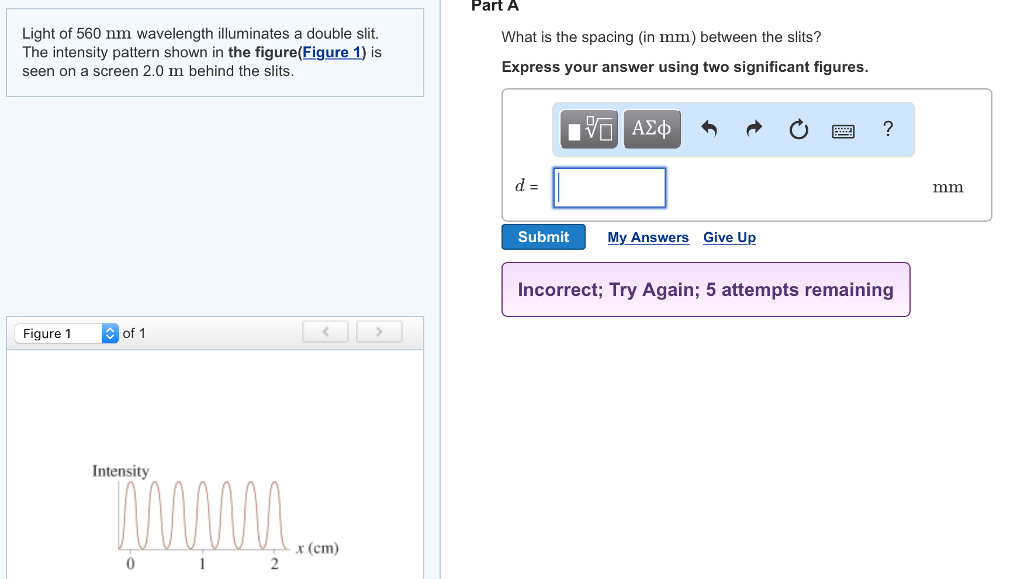Open the keyboard shortcuts icon
This screenshot has width=1024, height=579.
[x=843, y=130]
